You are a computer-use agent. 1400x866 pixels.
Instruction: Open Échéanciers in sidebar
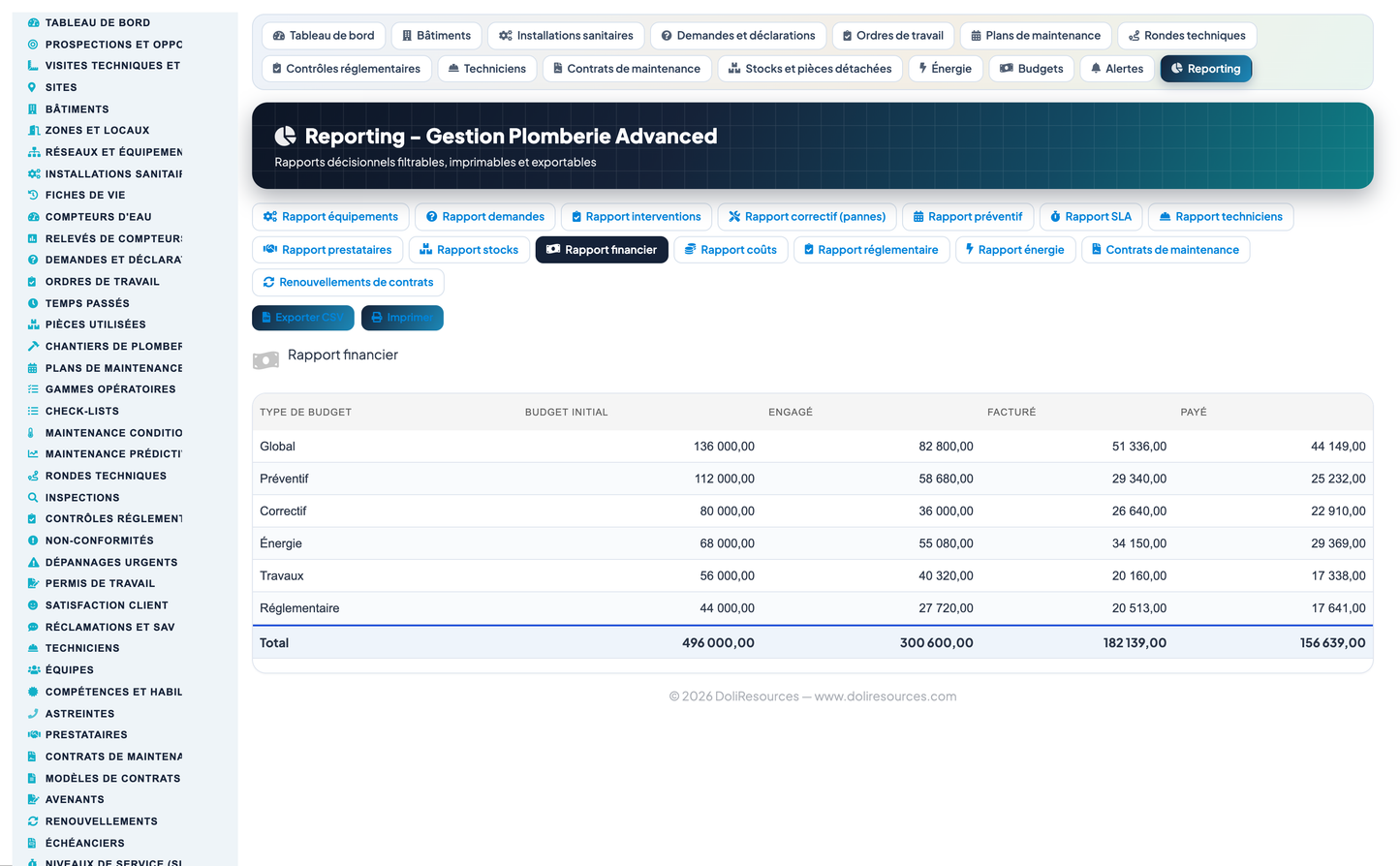pyautogui.click(x=84, y=843)
